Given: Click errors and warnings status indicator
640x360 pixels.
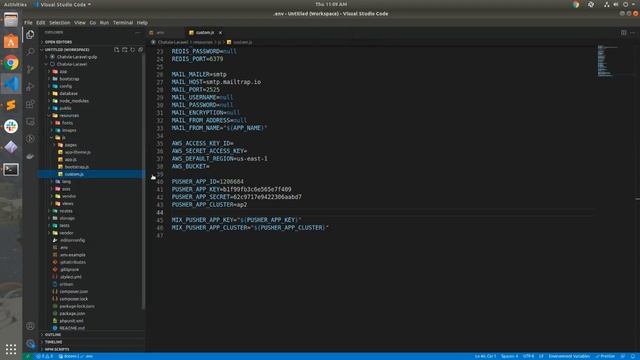Looking at the screenshot, I should click(44, 356).
